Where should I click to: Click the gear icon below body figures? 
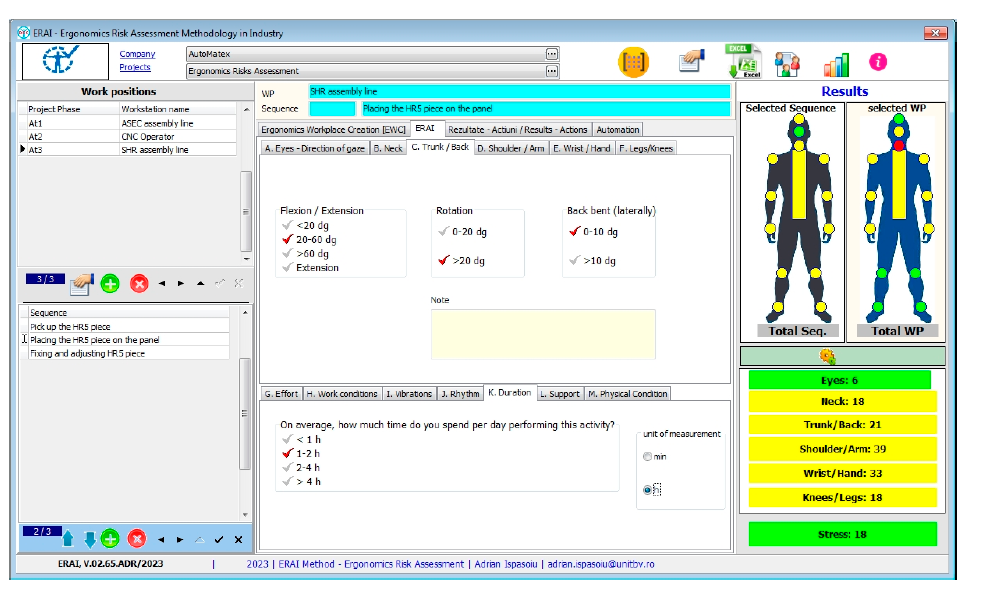click(x=828, y=357)
